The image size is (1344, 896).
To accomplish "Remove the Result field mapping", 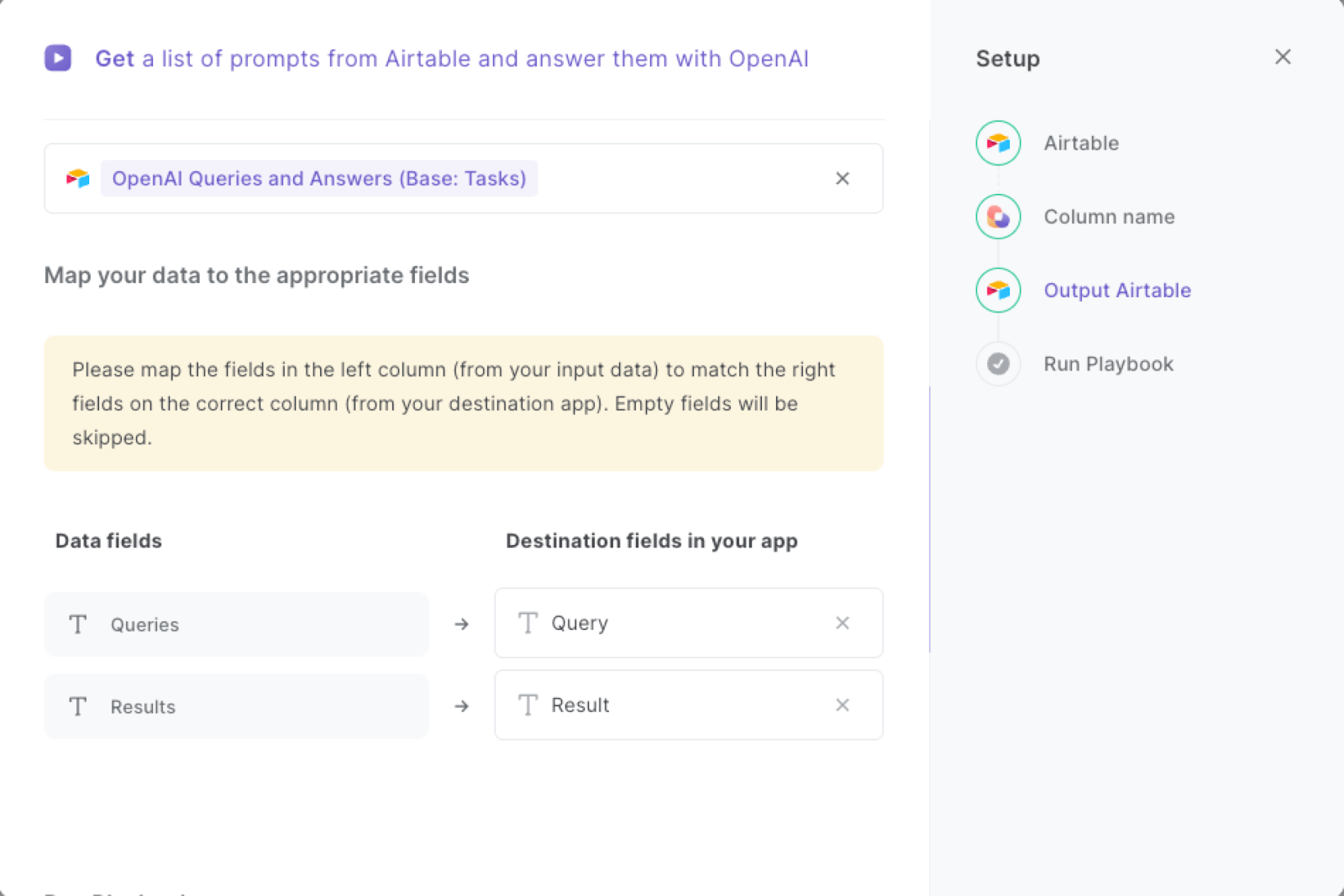I will (x=842, y=705).
